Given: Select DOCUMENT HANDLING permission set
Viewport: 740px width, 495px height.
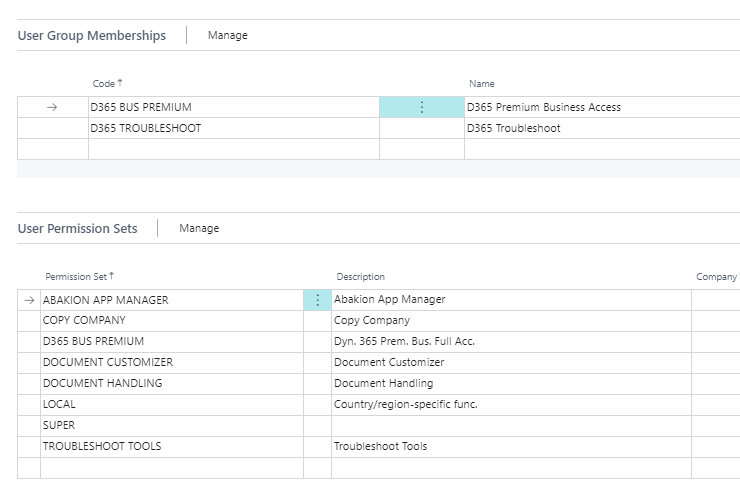Looking at the screenshot, I should (172, 384).
